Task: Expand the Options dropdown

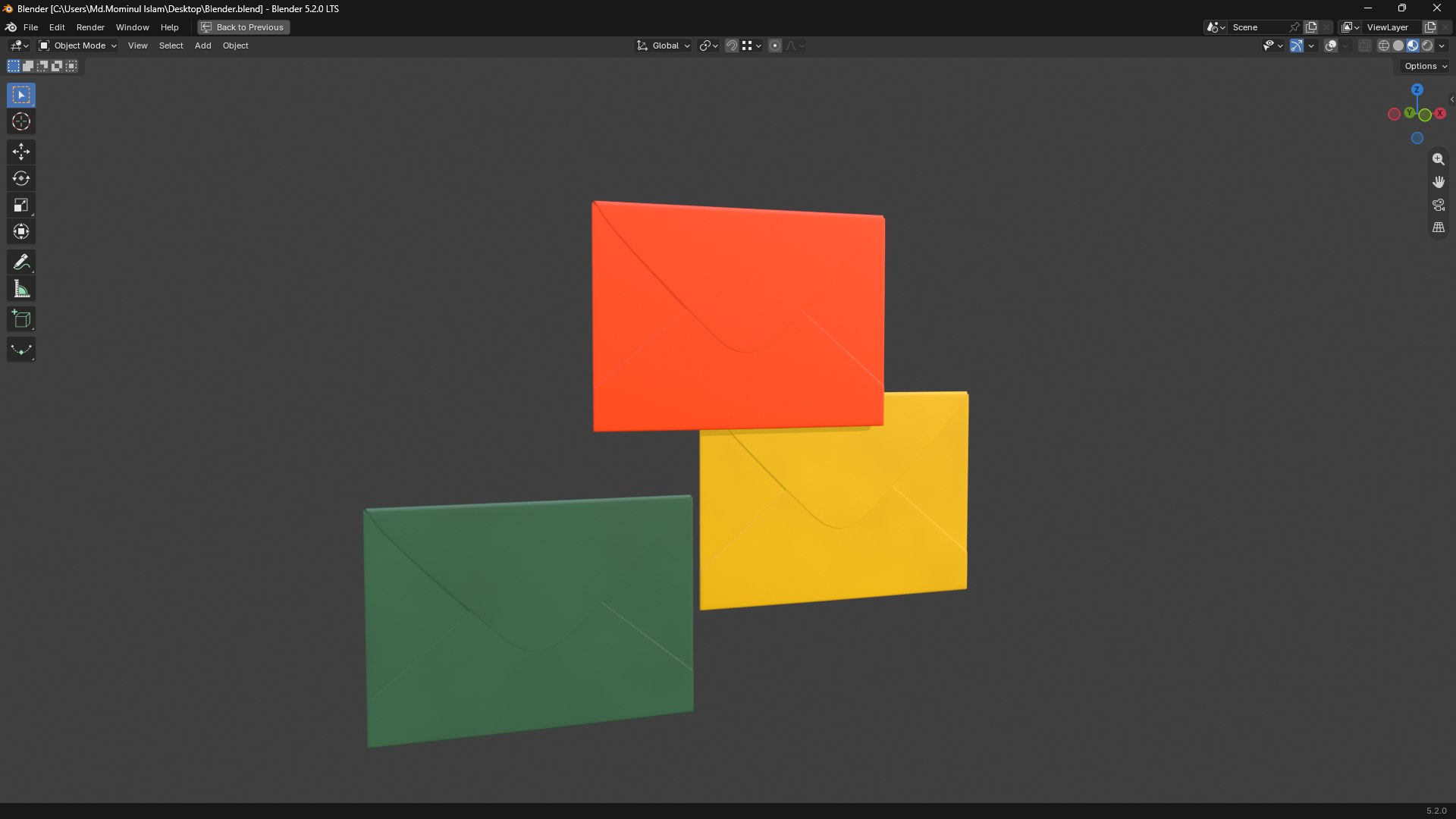Action: tap(1426, 67)
